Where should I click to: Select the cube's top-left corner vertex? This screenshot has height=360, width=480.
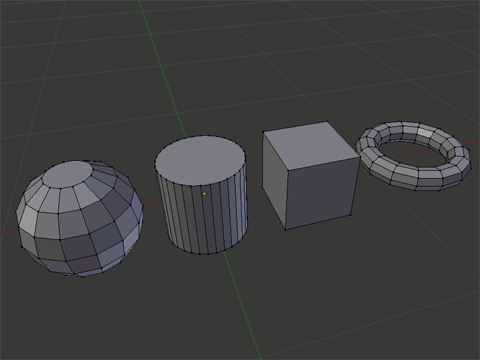coord(263,132)
